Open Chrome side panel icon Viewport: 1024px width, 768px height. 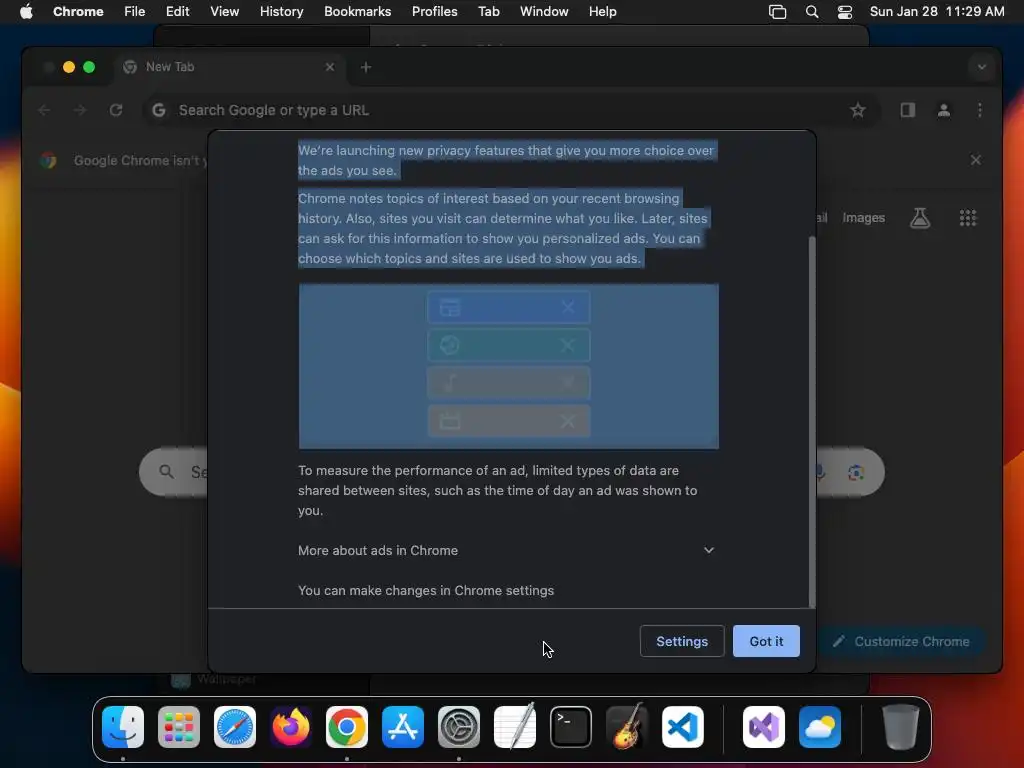pyautogui.click(x=907, y=110)
